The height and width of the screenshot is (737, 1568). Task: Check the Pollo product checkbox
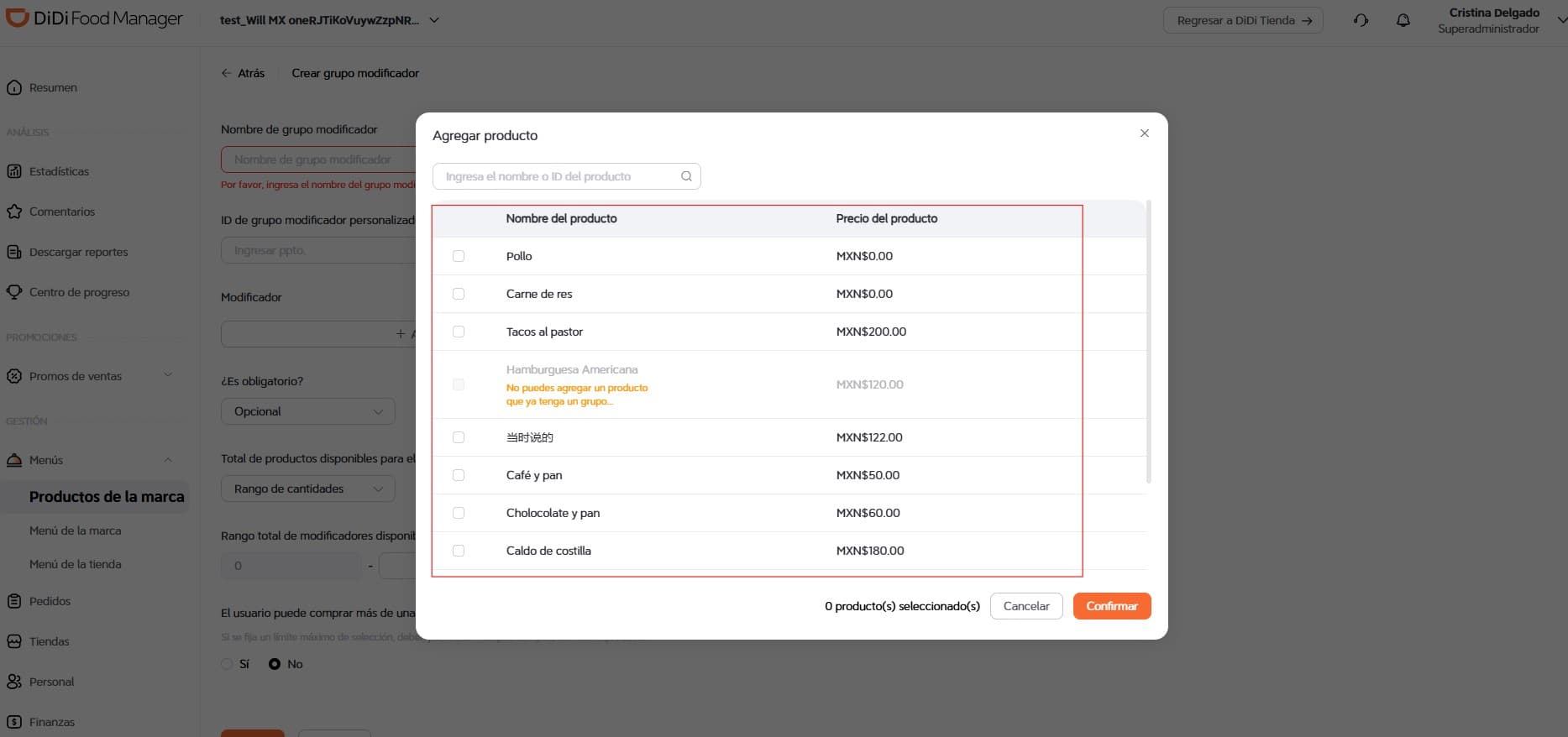tap(459, 256)
